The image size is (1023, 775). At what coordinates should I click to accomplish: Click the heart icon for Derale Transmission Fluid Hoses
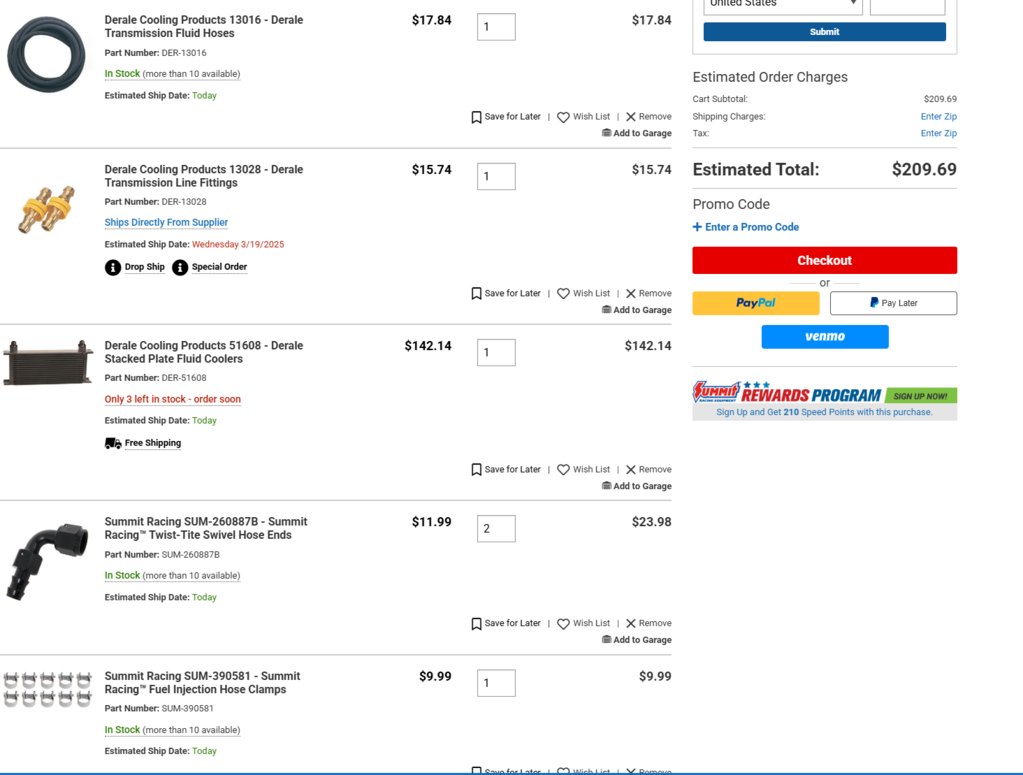(563, 117)
